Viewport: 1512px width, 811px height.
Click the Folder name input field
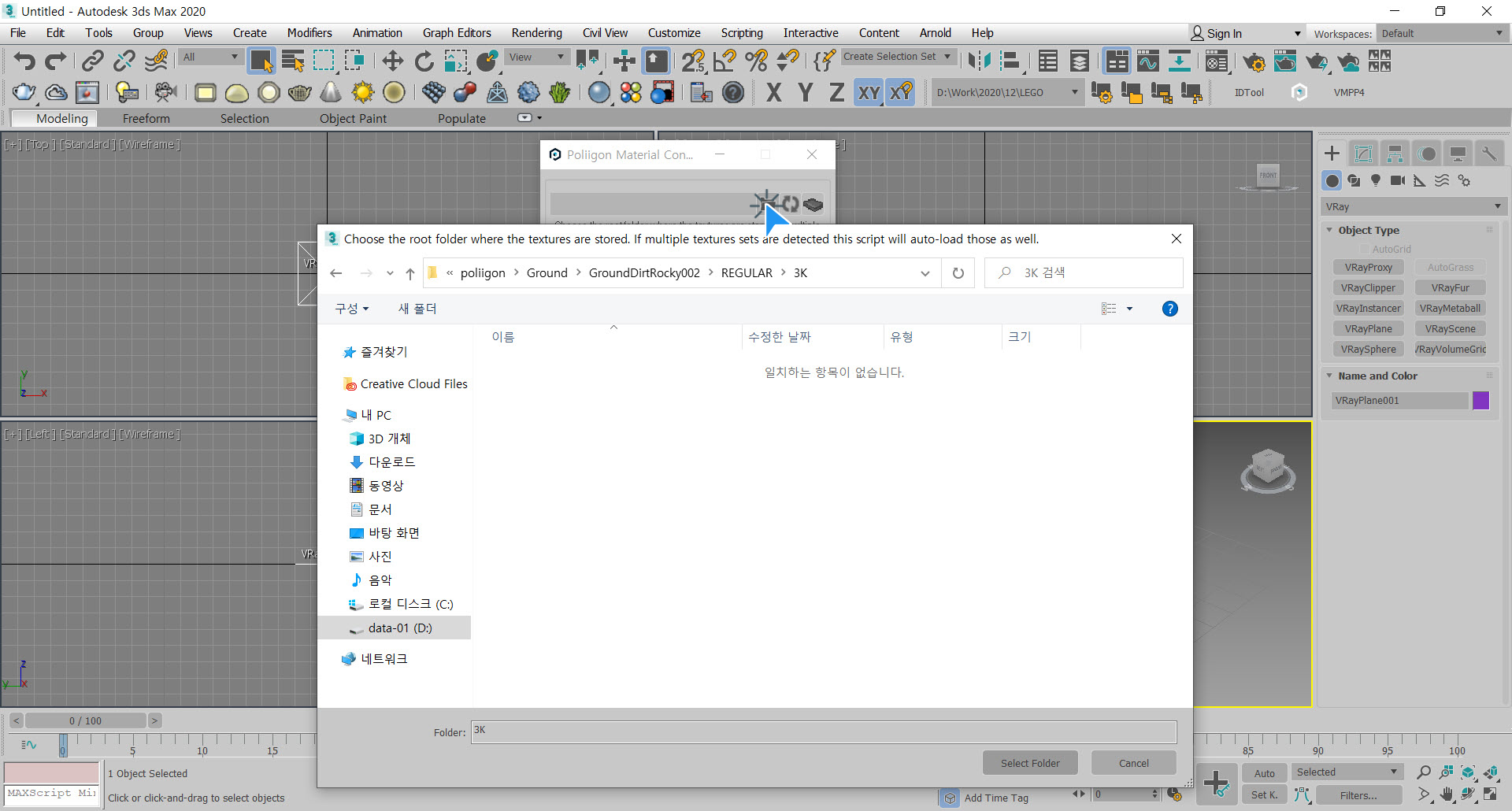pyautogui.click(x=824, y=732)
